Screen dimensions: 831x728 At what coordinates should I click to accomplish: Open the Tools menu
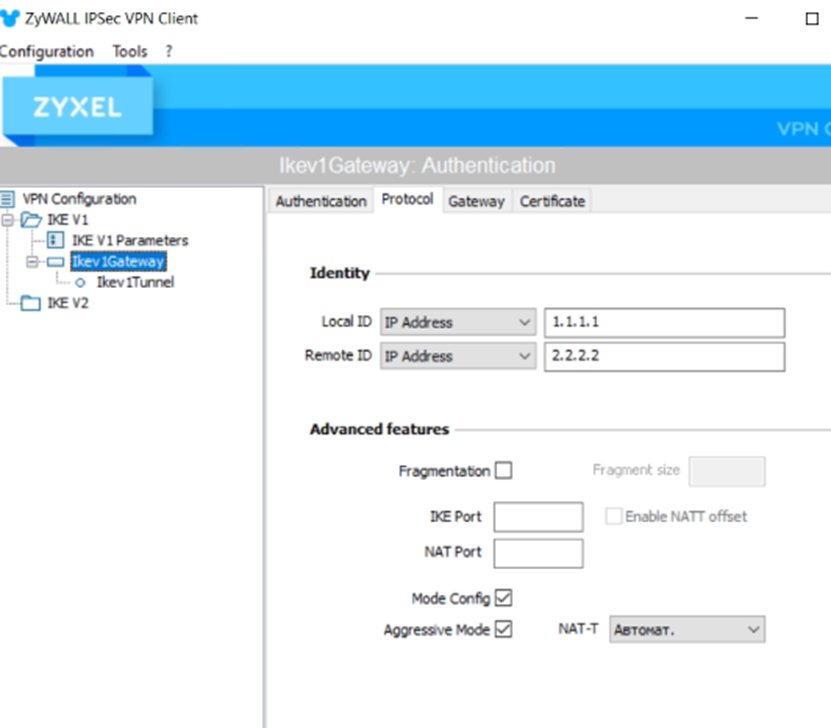click(x=130, y=51)
